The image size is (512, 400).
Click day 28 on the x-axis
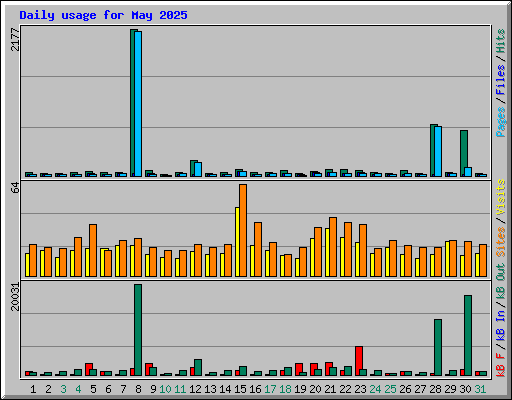click(435, 389)
